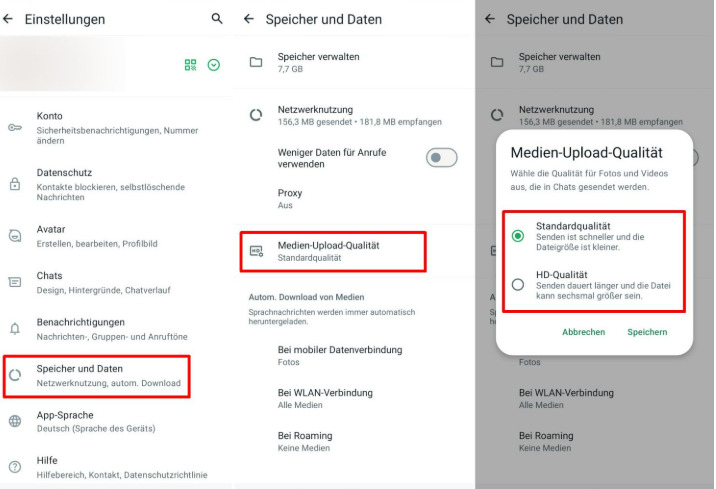
Task: Tap the QR code icon
Action: point(190,65)
